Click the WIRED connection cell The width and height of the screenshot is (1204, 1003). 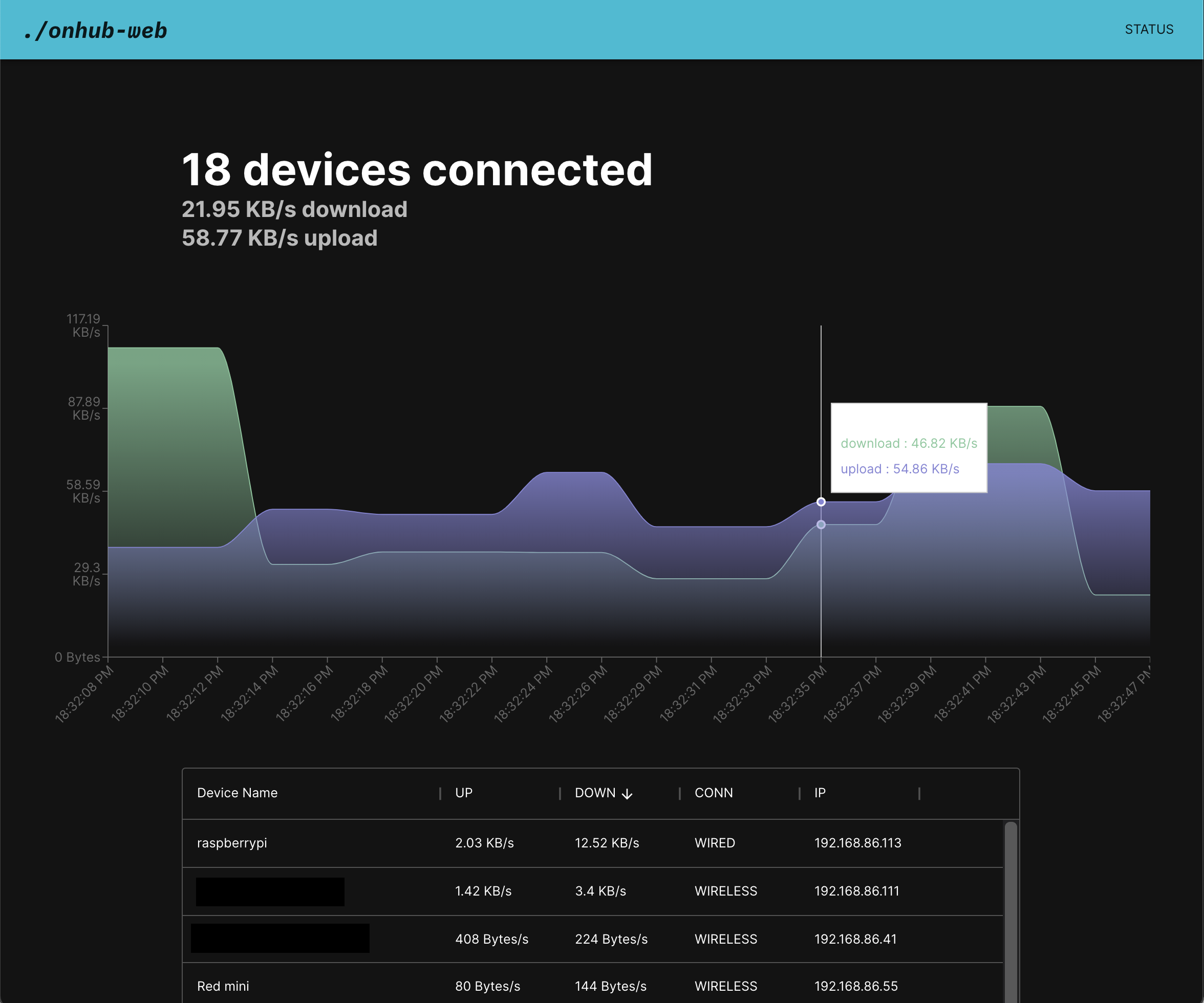(715, 843)
